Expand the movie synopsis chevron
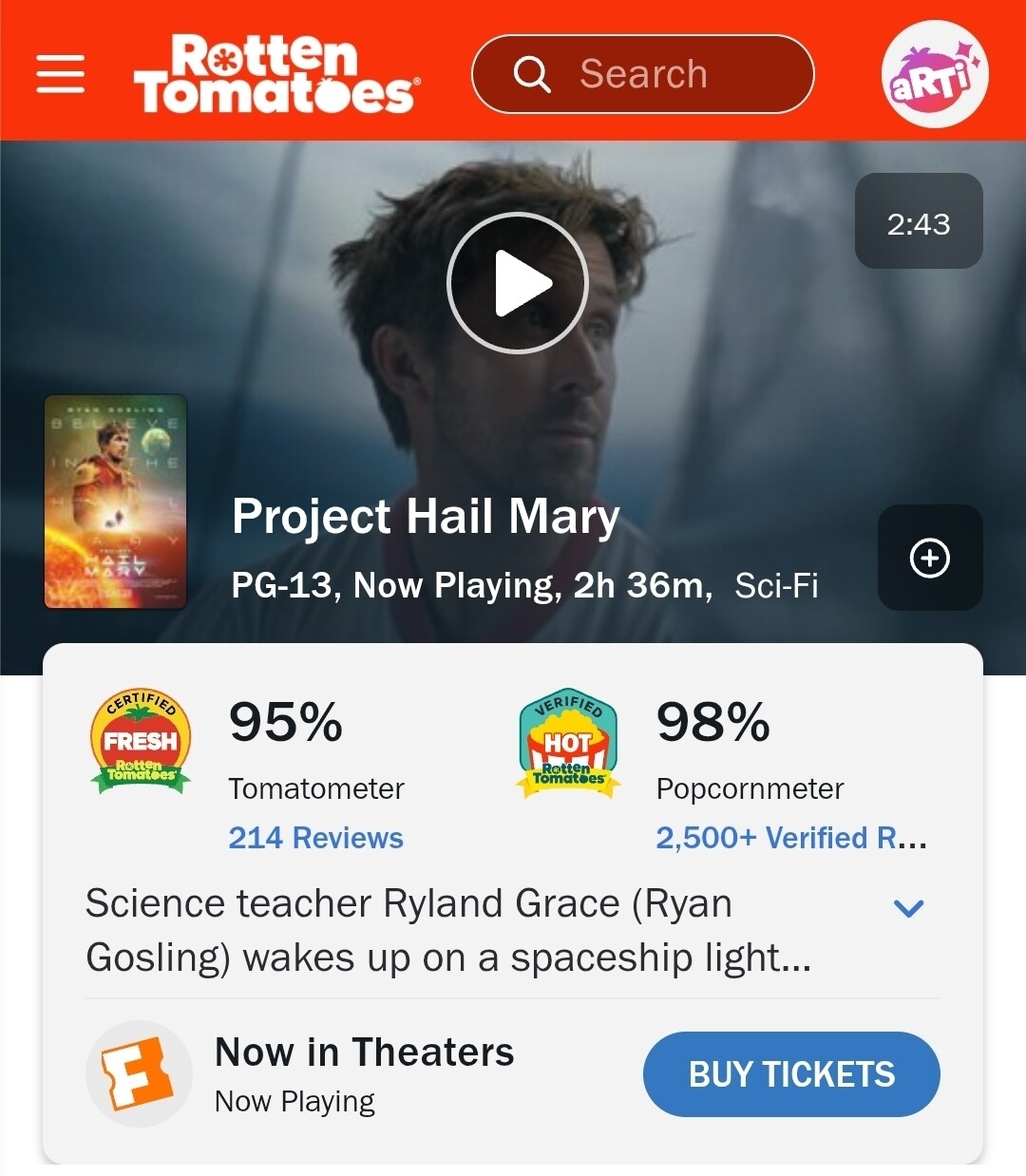Screen dimensions: 1026x1176 point(908,908)
